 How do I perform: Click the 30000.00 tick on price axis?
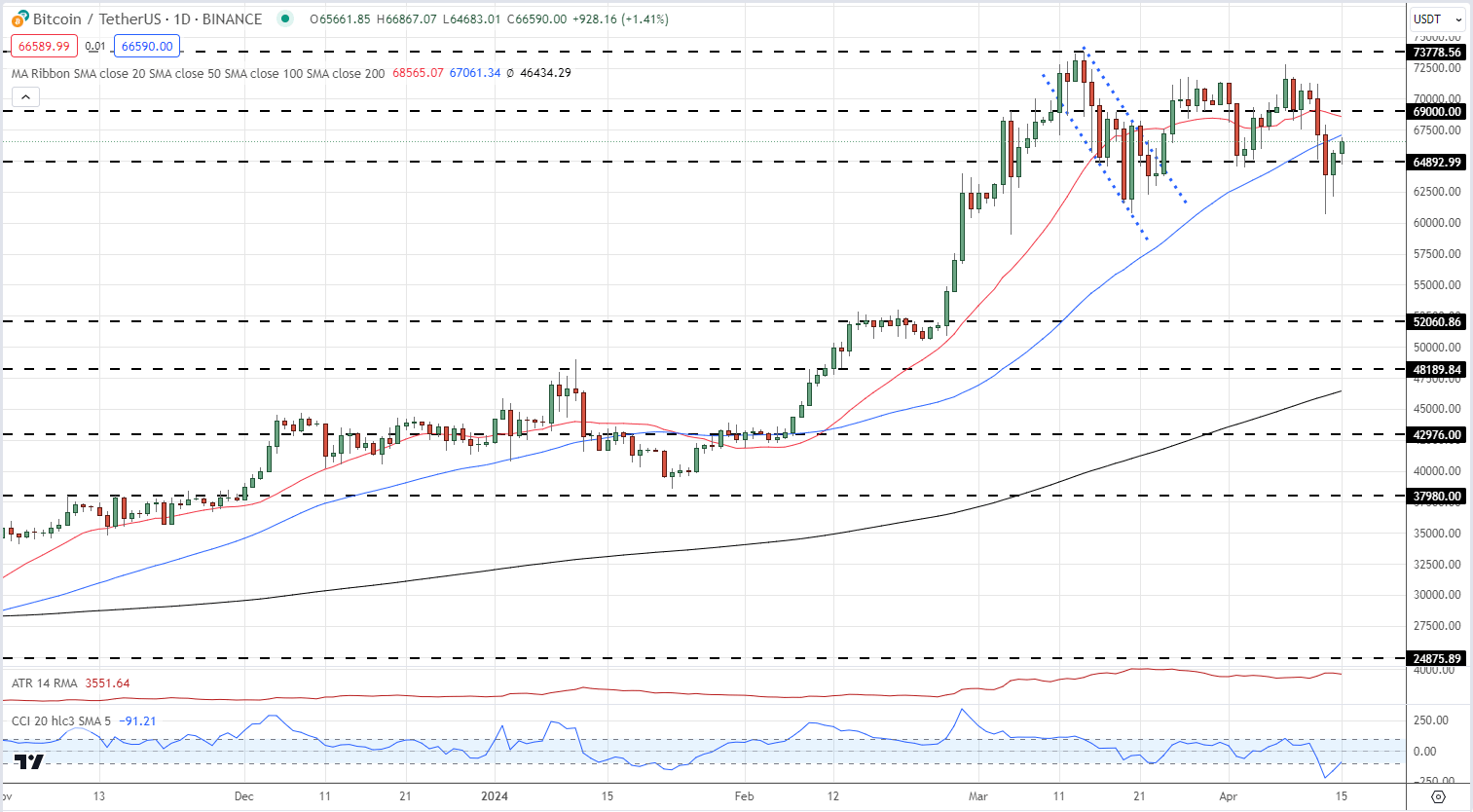pos(1437,595)
